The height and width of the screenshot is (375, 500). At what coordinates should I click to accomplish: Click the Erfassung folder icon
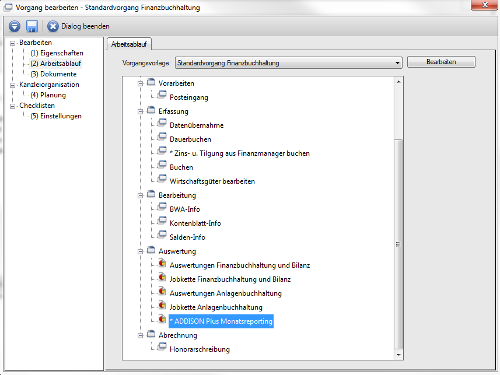click(151, 110)
